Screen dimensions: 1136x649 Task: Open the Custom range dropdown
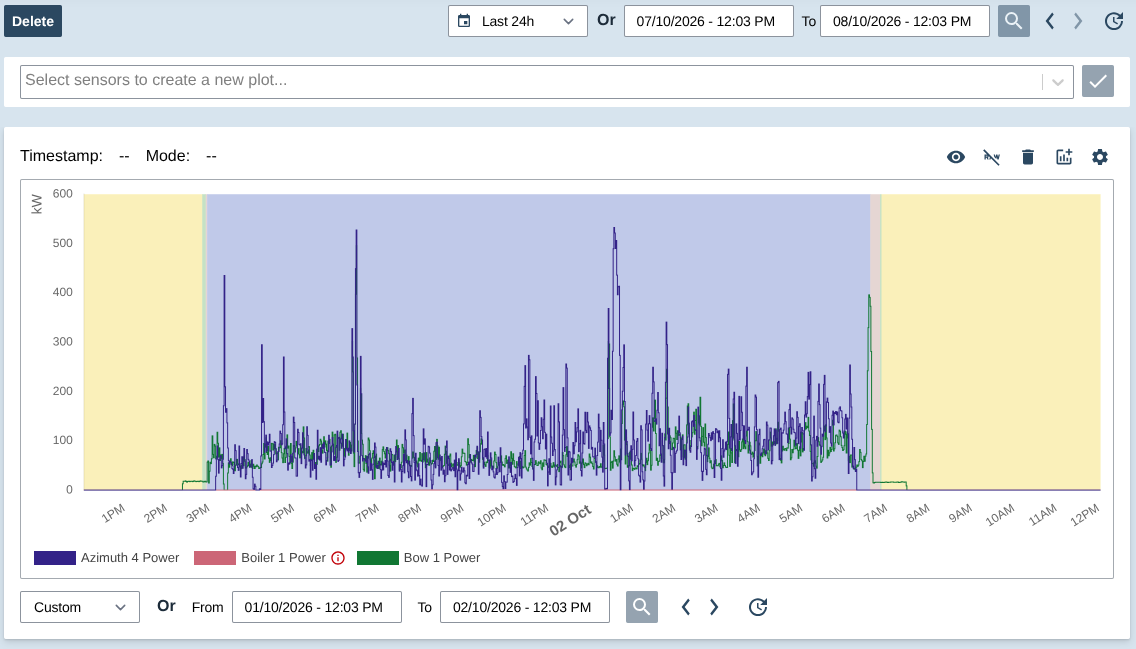pyautogui.click(x=80, y=607)
